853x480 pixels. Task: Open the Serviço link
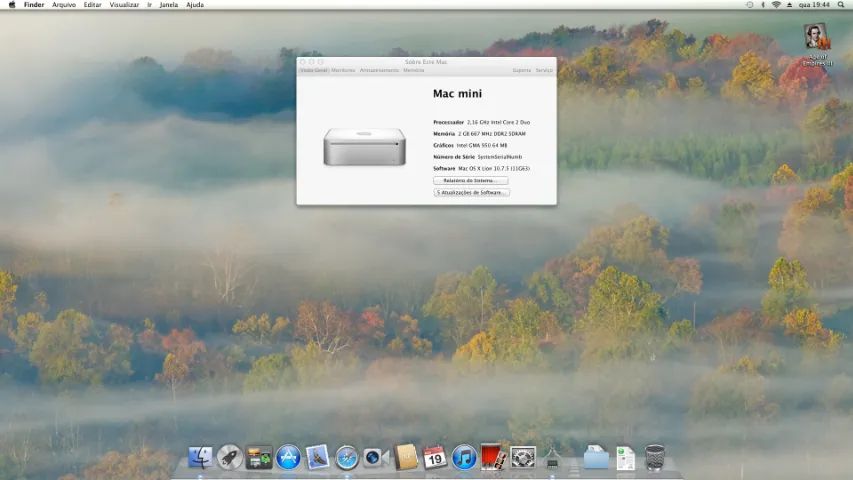click(544, 70)
